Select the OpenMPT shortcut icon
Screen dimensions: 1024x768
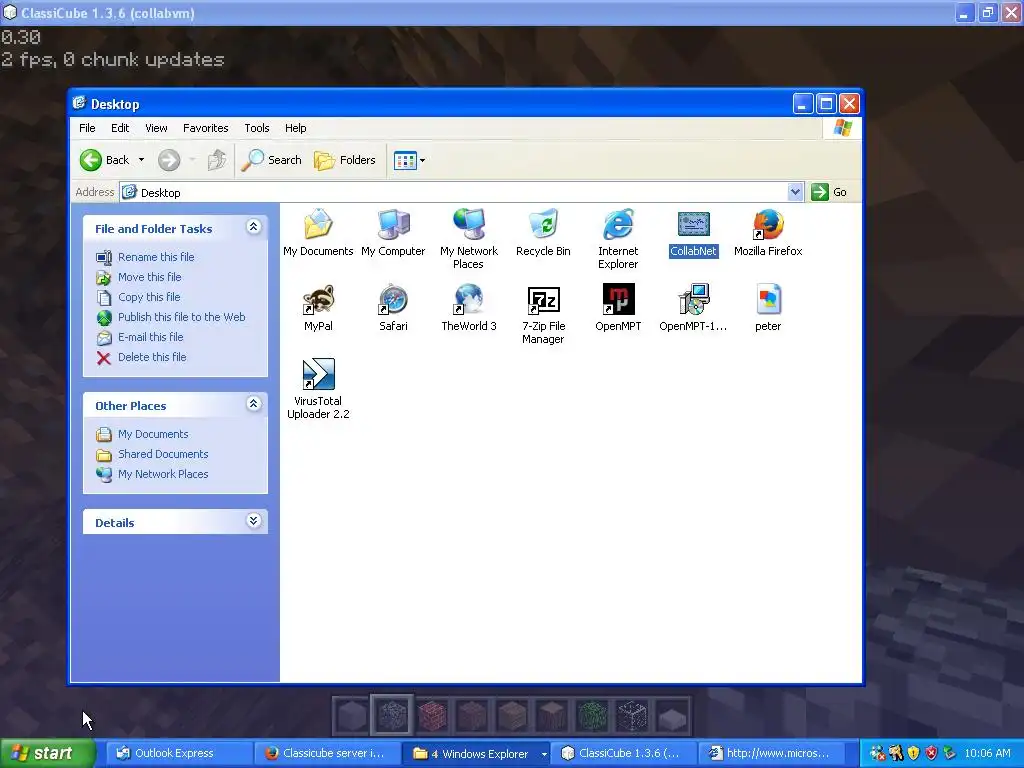click(x=618, y=308)
